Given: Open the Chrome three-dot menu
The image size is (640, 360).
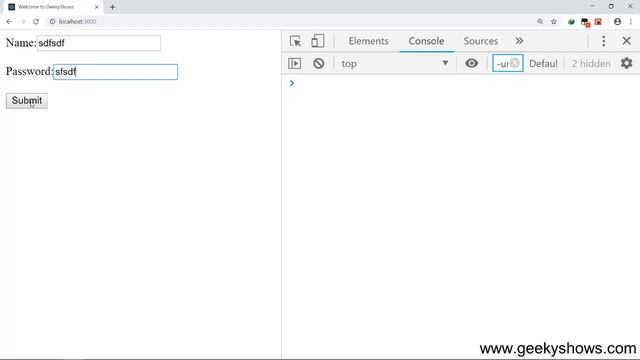Looking at the screenshot, I should (631, 22).
